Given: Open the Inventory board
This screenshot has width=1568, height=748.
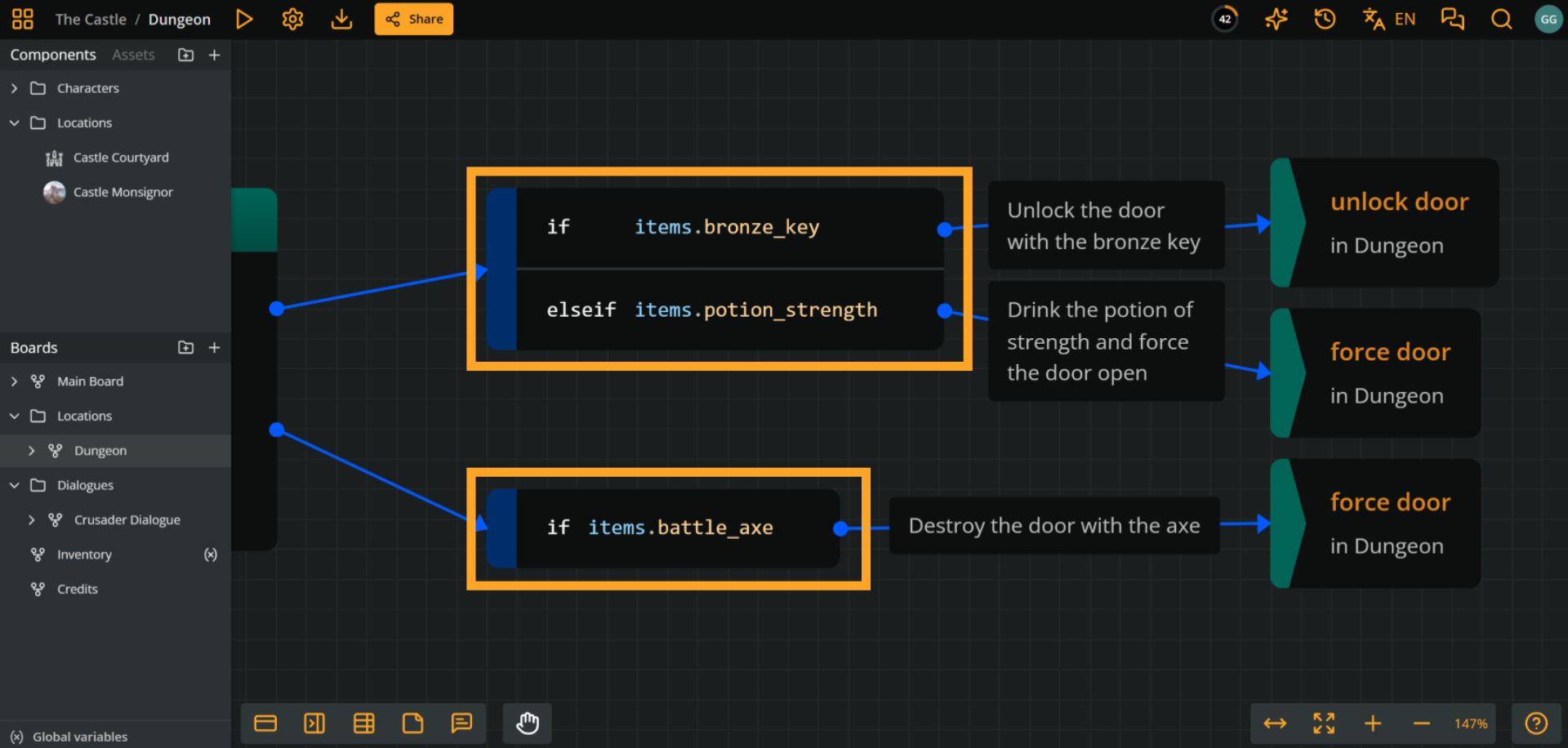Looking at the screenshot, I should point(84,554).
